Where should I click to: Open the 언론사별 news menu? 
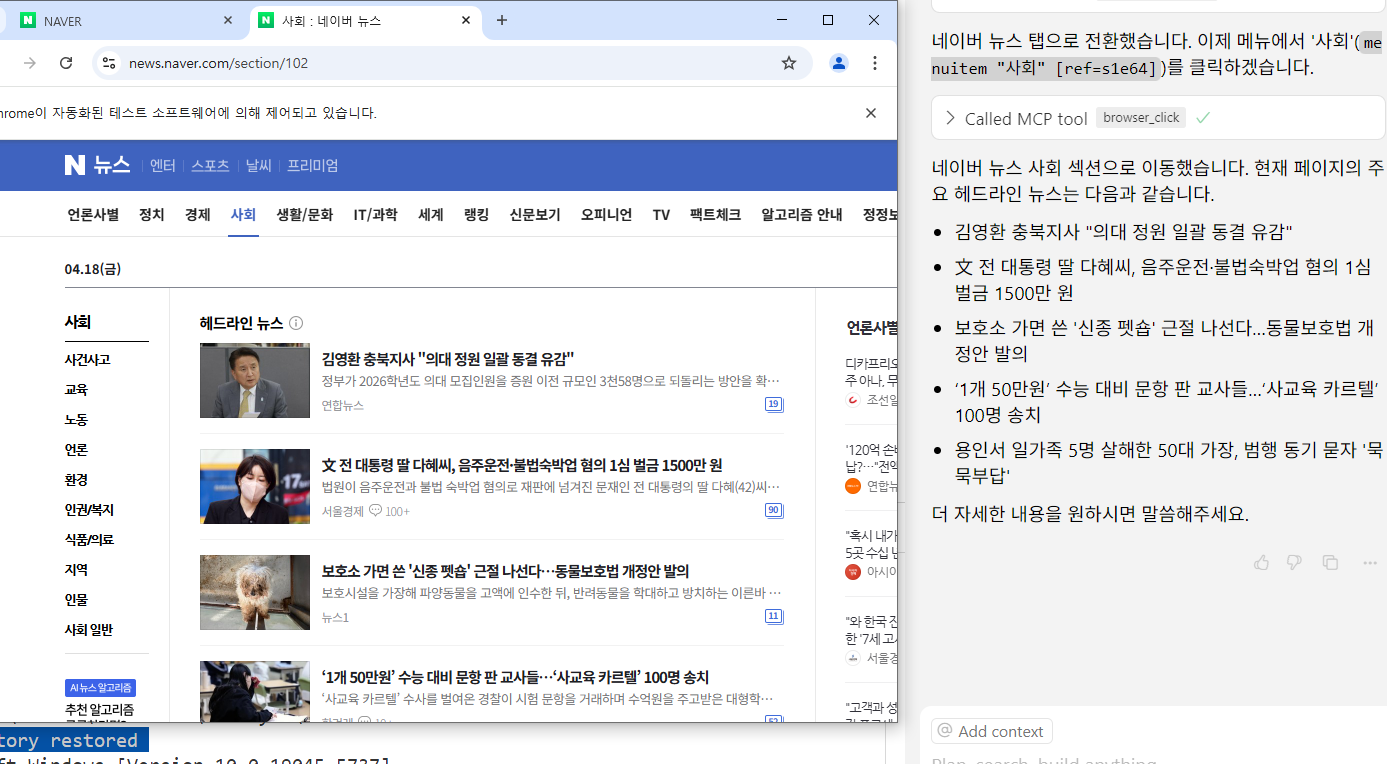(x=93, y=214)
